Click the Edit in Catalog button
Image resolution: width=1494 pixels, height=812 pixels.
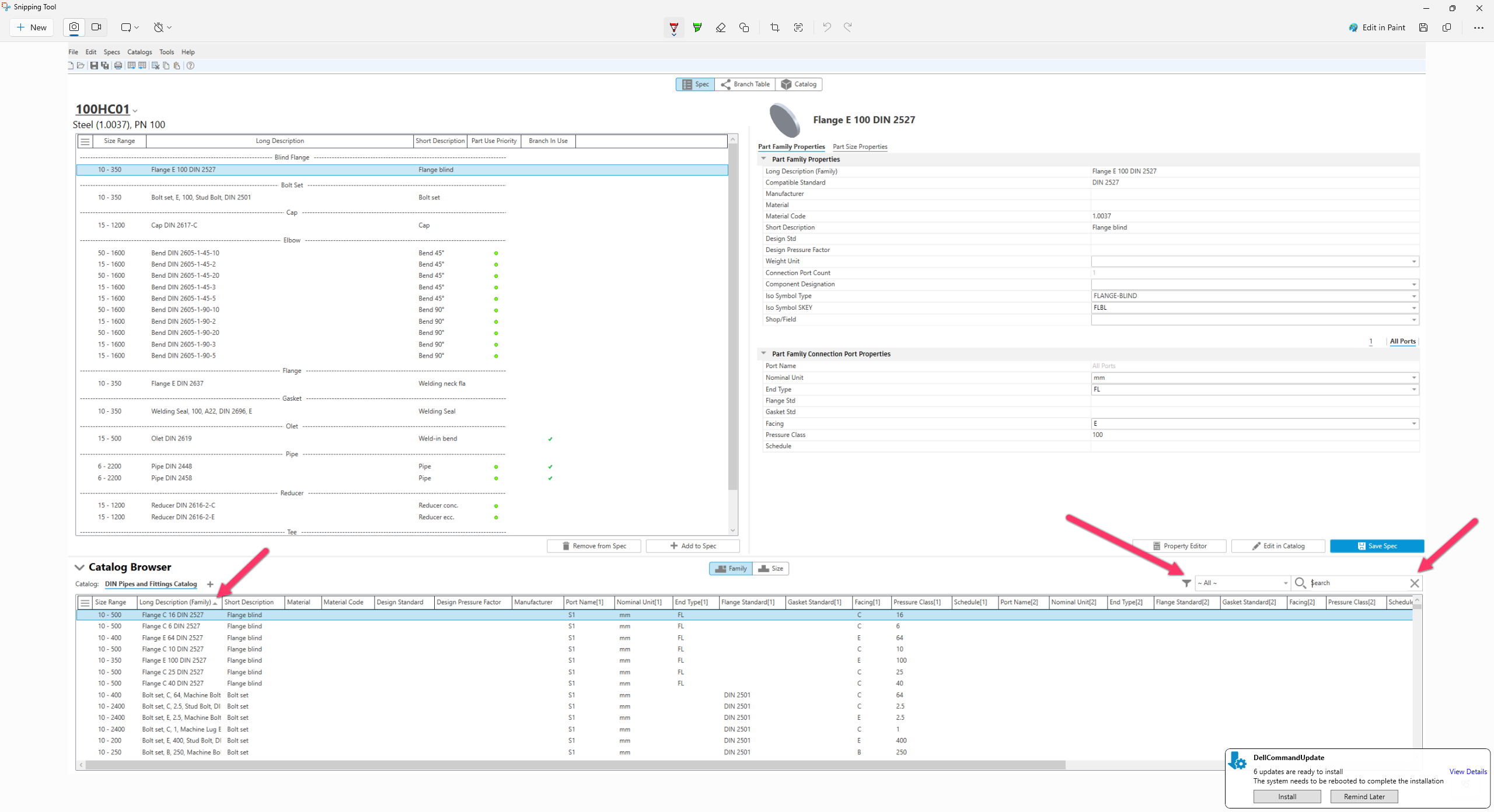1278,546
